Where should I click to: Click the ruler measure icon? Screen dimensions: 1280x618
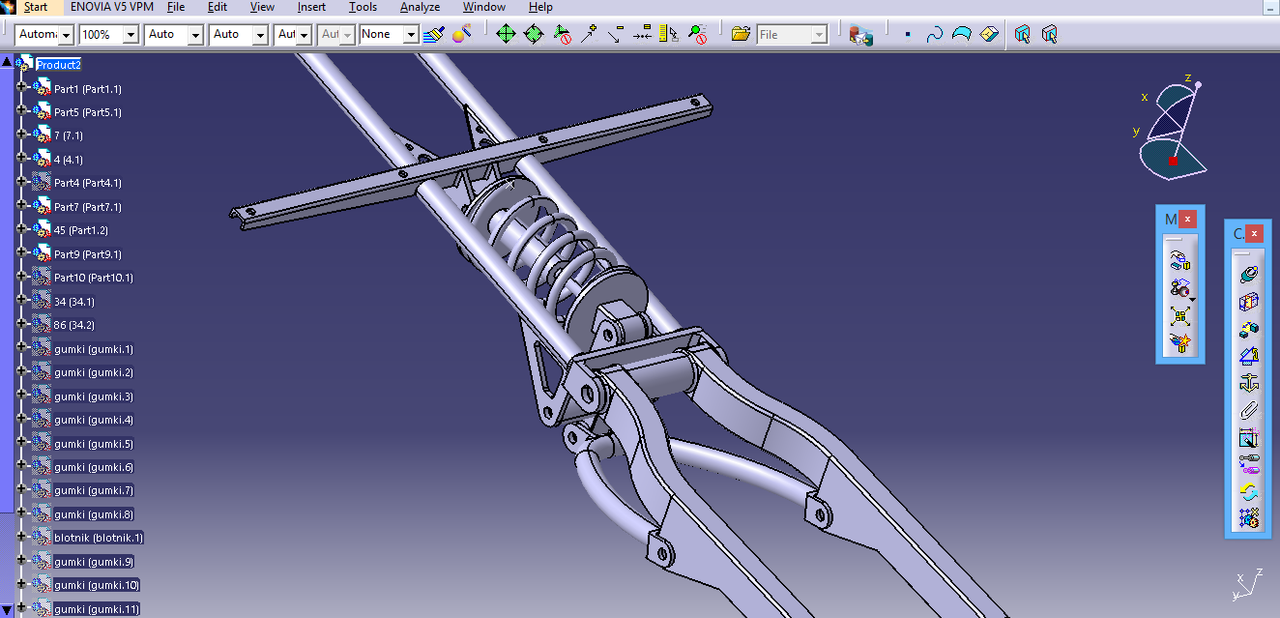point(670,34)
